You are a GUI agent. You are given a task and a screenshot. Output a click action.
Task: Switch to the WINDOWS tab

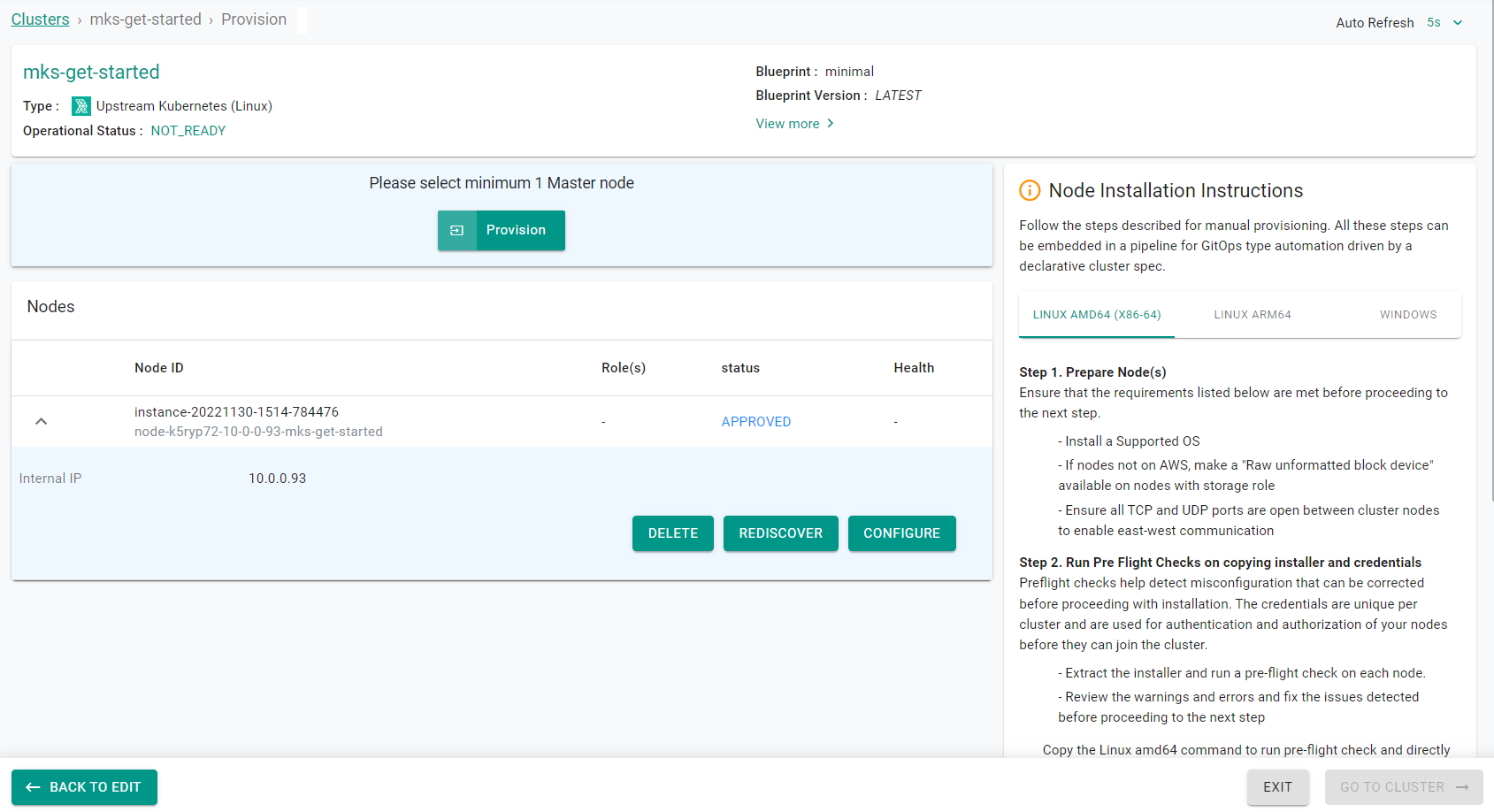1408,315
